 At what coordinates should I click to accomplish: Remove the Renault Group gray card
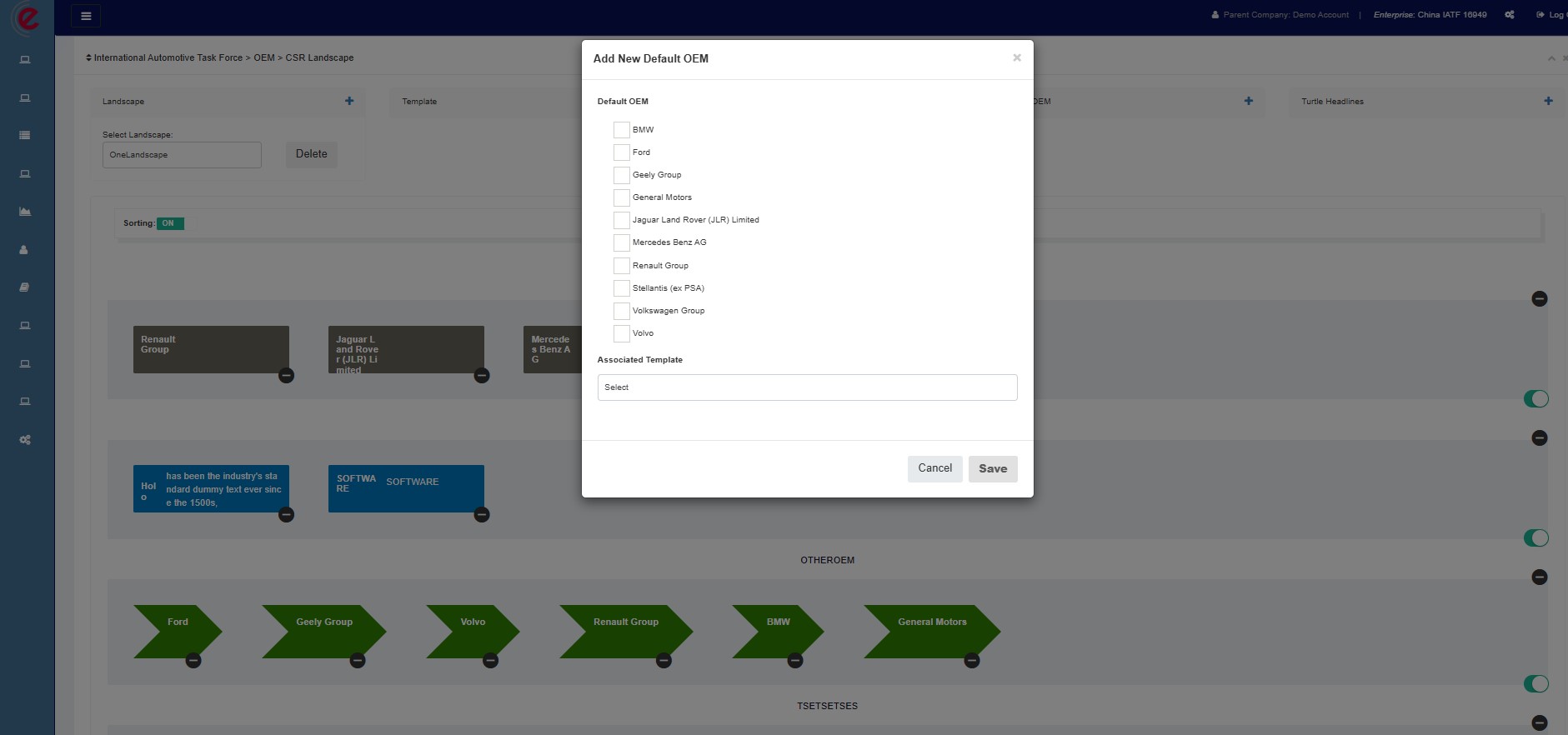286,376
